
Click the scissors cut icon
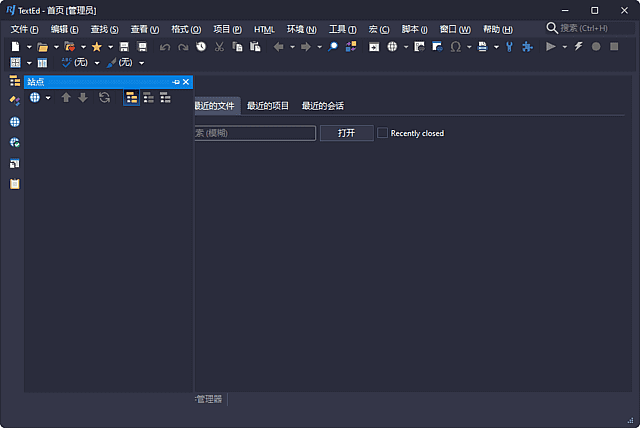point(219,46)
